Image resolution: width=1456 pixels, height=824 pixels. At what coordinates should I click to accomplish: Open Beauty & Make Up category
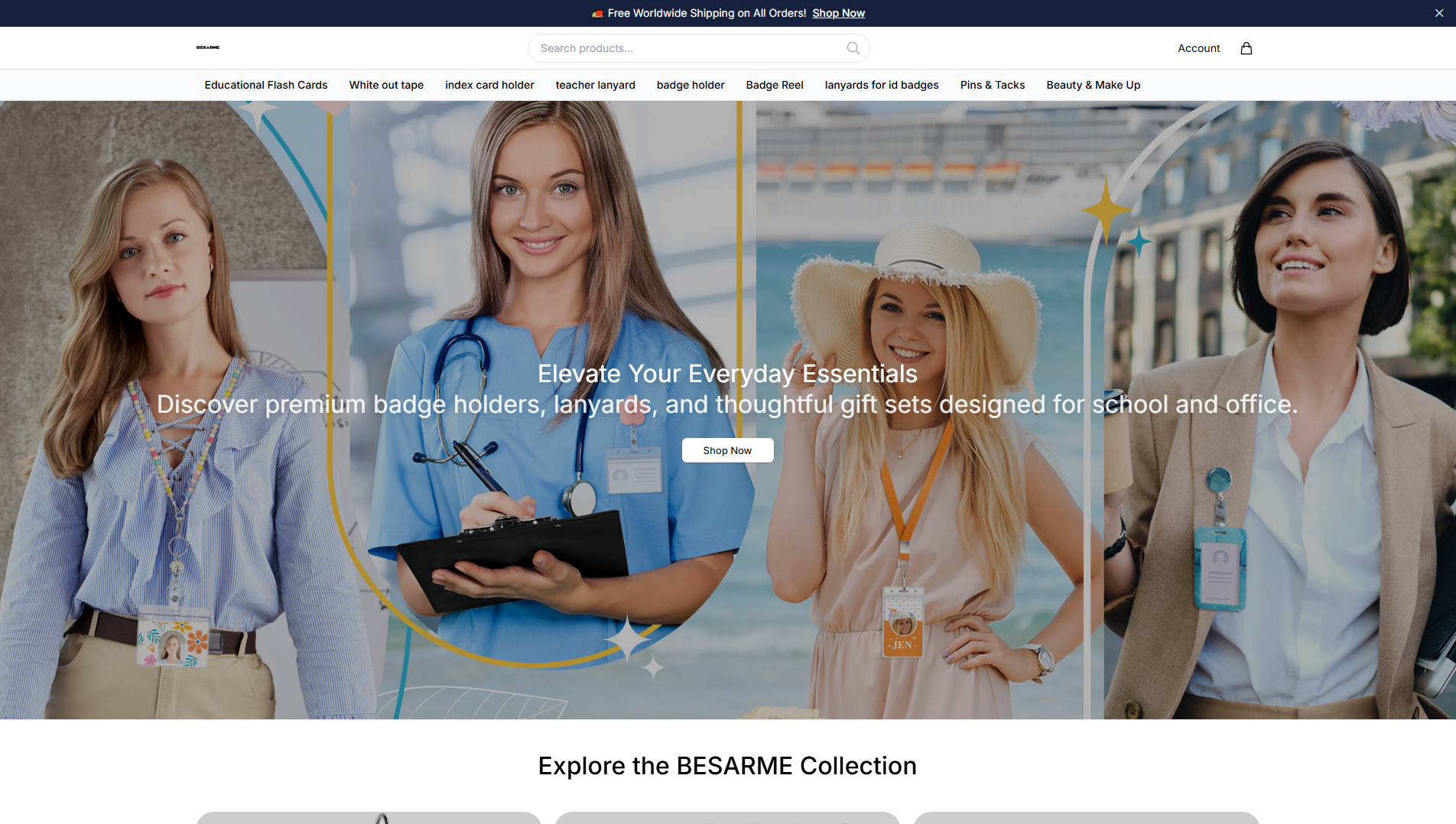[x=1094, y=85]
